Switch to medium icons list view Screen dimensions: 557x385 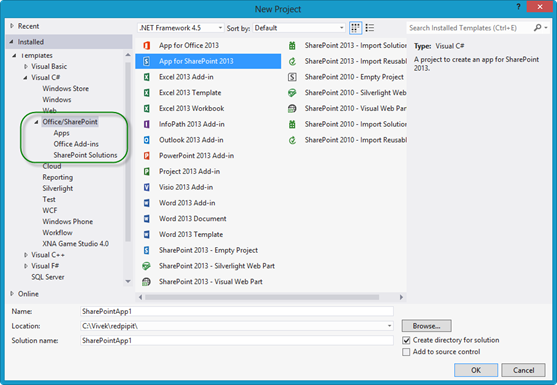coord(370,28)
